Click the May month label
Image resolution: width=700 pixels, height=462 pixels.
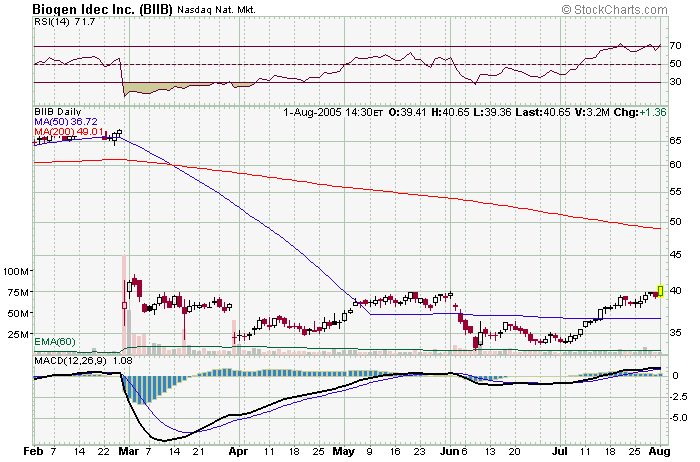pyautogui.click(x=344, y=452)
